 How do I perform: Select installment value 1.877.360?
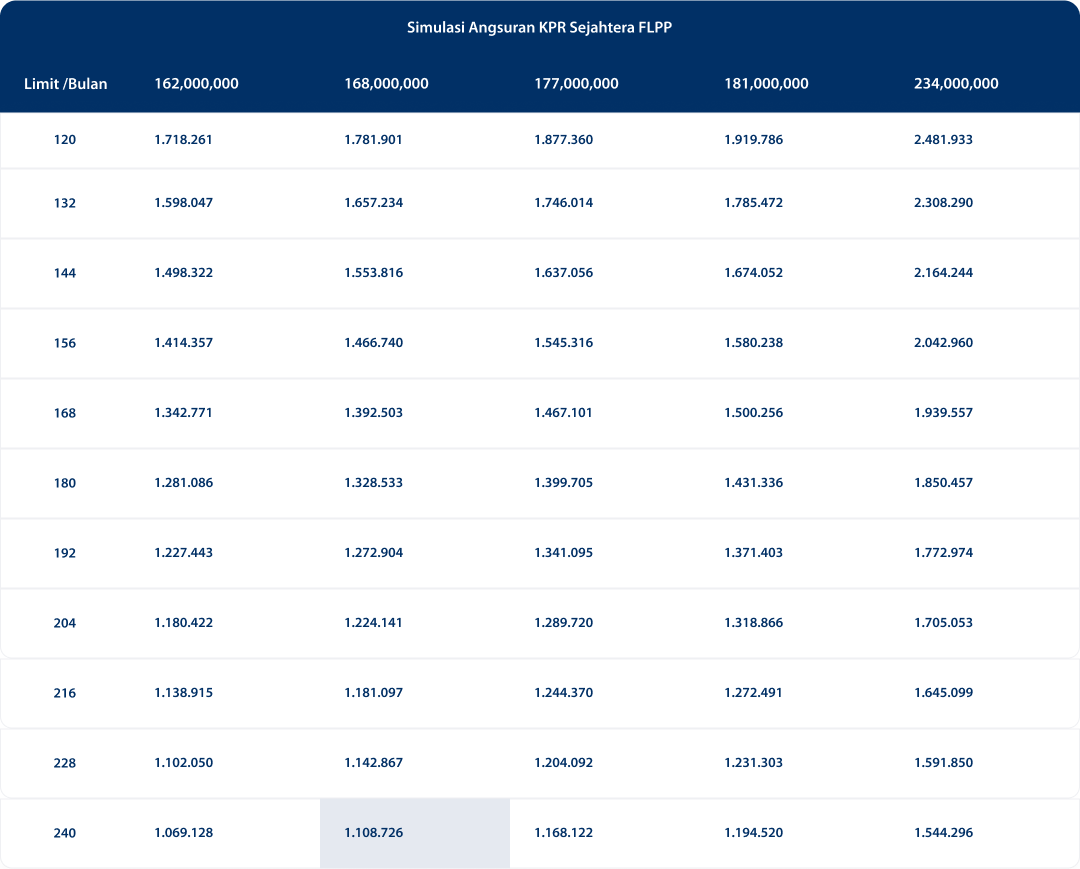pyautogui.click(x=563, y=140)
